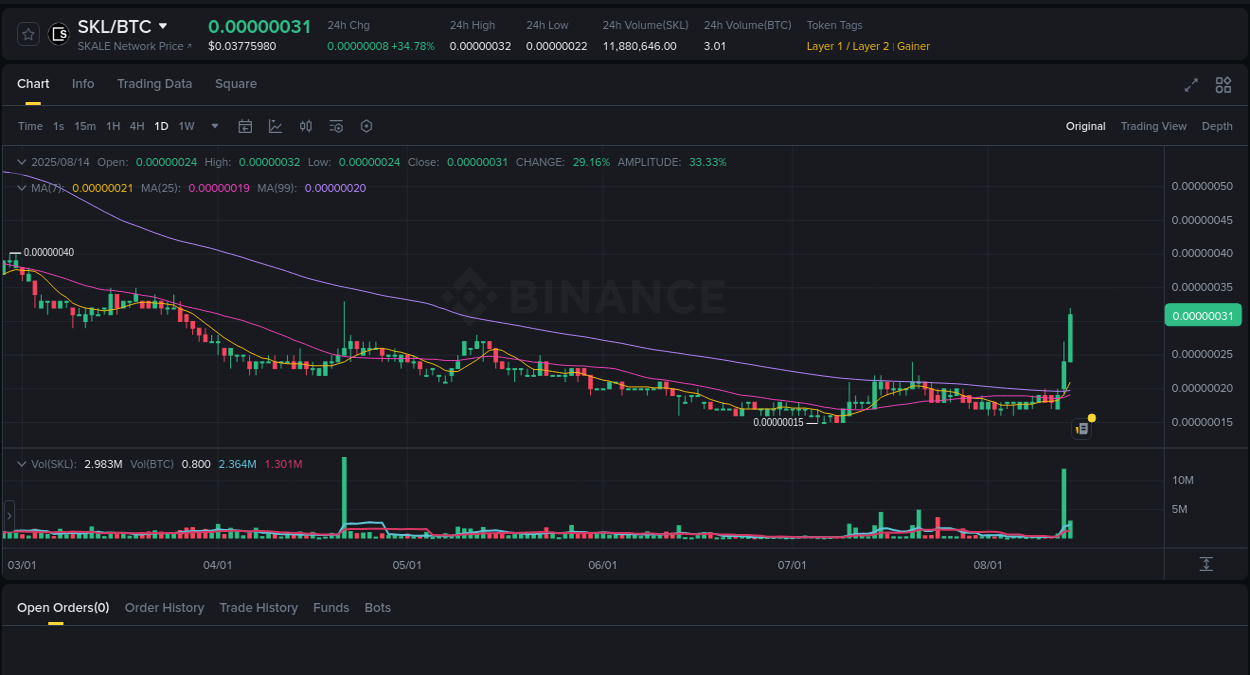Collapse the OHLC data legend row
This screenshot has height=675, width=1250.
[22, 161]
